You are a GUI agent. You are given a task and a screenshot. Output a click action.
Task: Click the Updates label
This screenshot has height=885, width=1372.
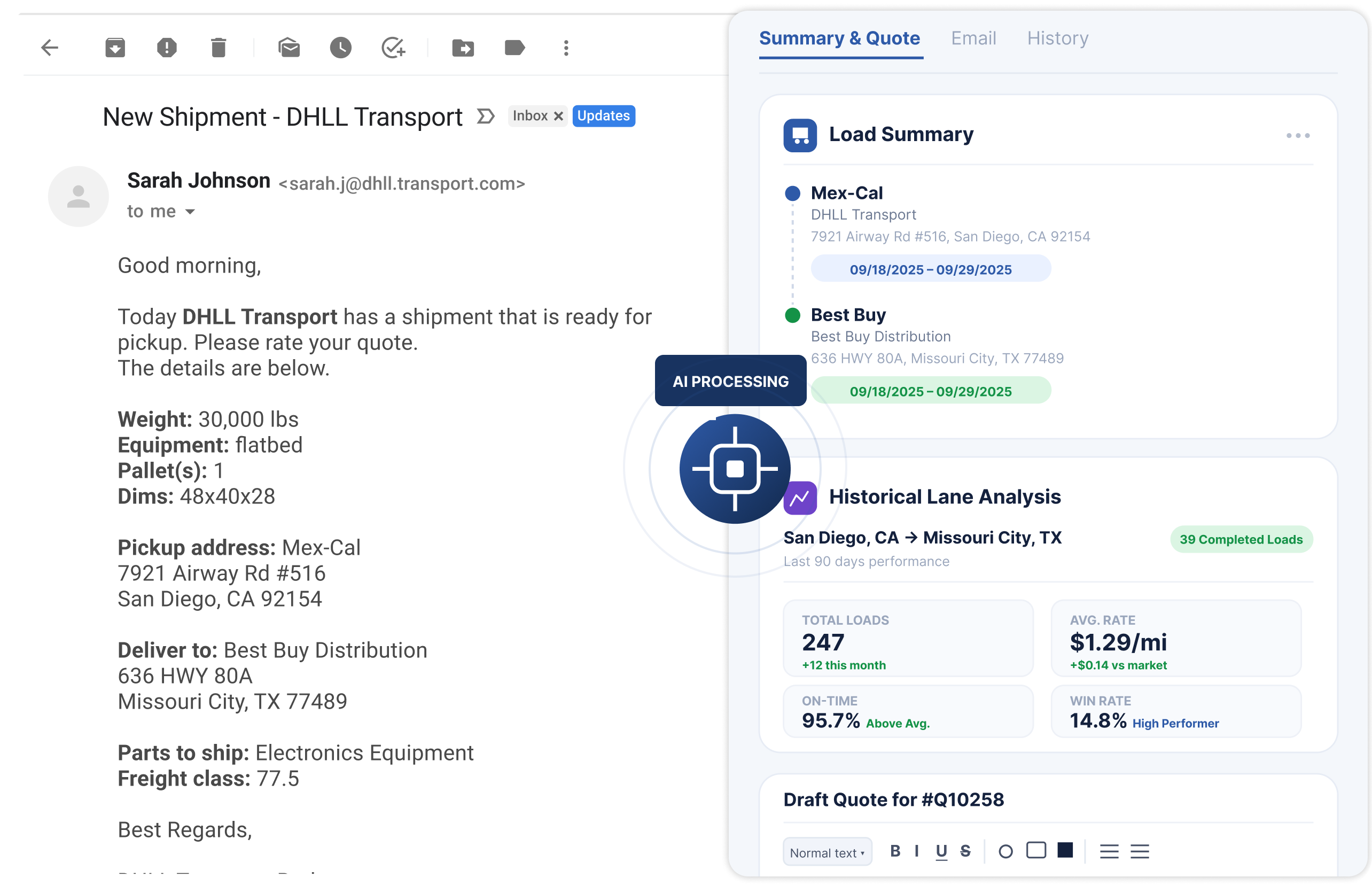tap(603, 116)
